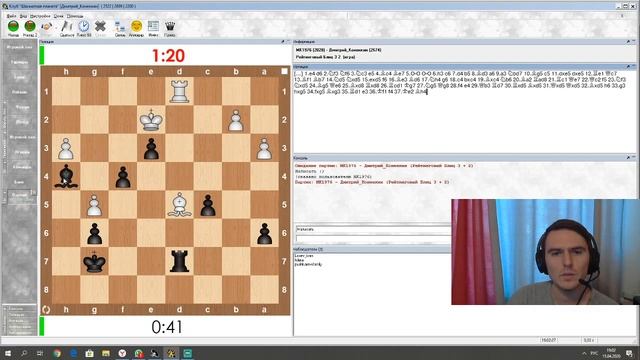This screenshot has height=360, width=640.
Task: Offer a draw with the handshake icon
Action: pyautogui.click(x=47, y=27)
